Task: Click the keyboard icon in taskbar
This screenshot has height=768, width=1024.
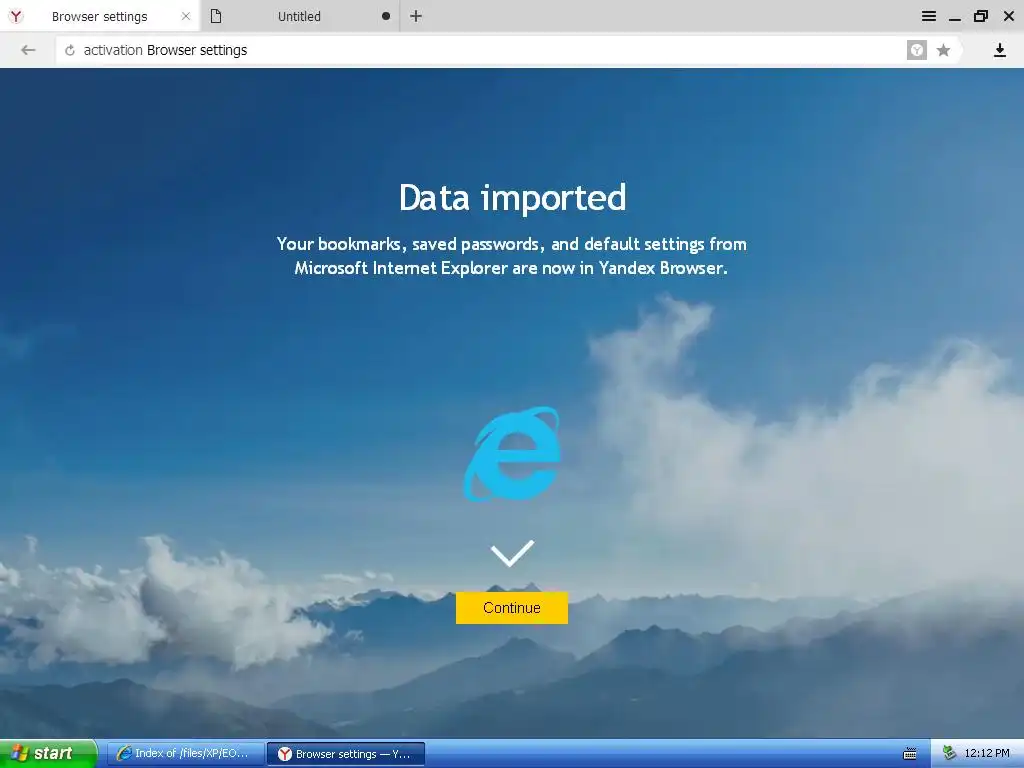Action: pyautogui.click(x=910, y=754)
